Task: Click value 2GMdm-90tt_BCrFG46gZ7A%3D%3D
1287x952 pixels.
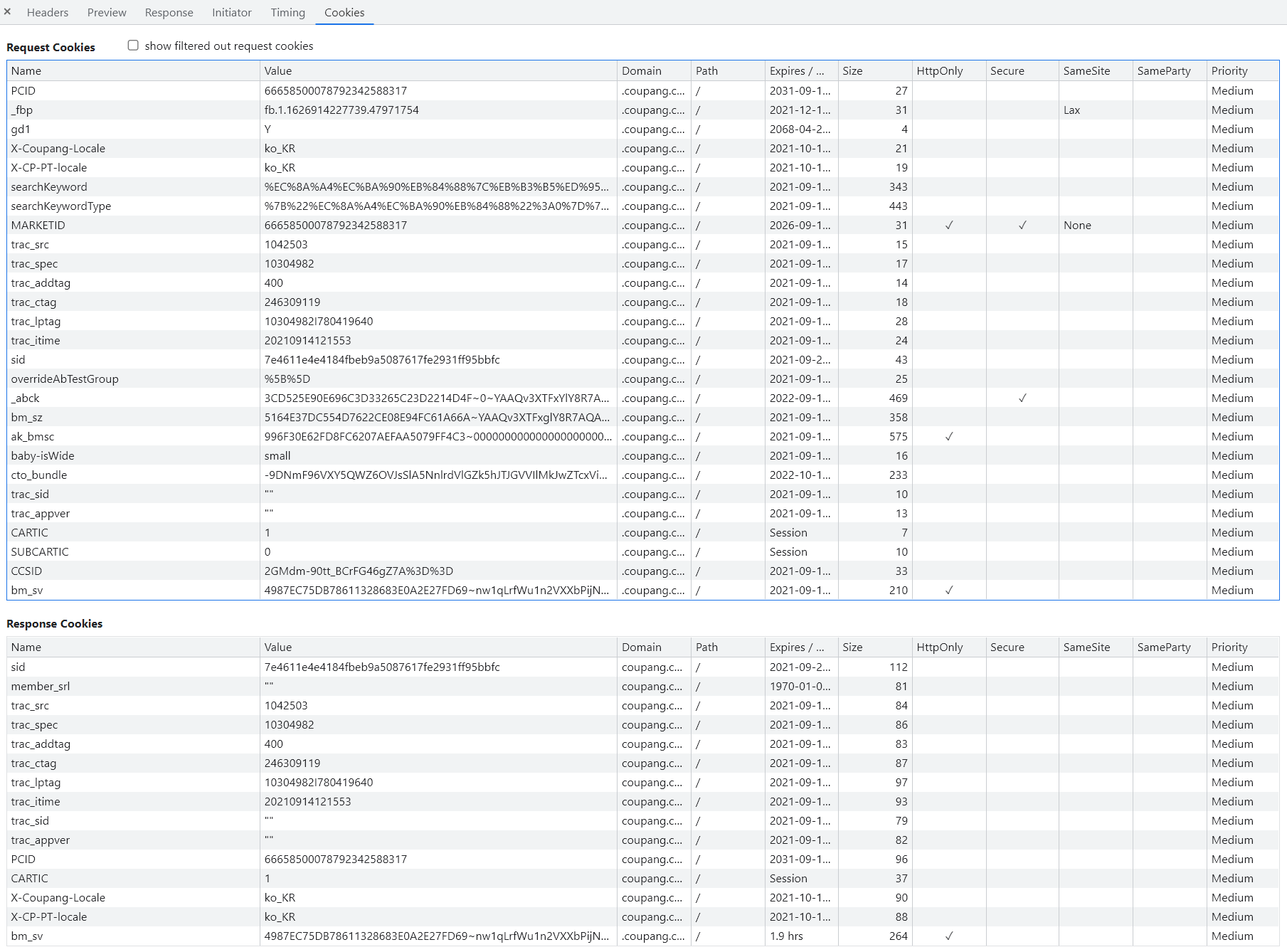Action: click(359, 571)
